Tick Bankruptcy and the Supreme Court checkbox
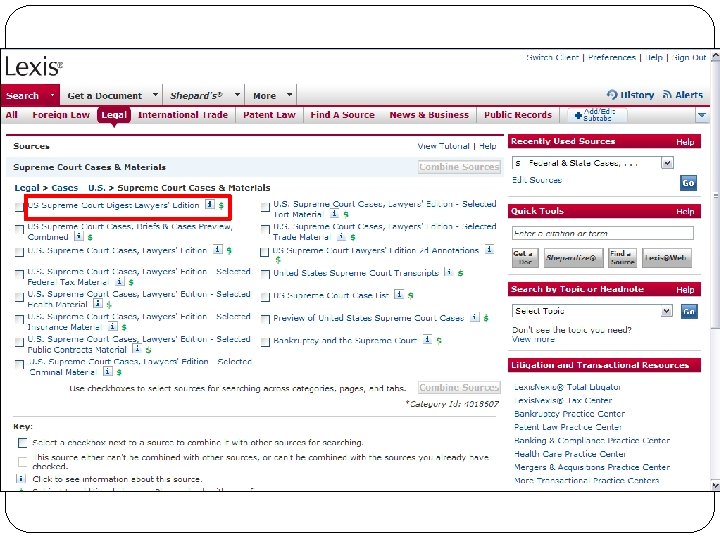 [x=265, y=342]
